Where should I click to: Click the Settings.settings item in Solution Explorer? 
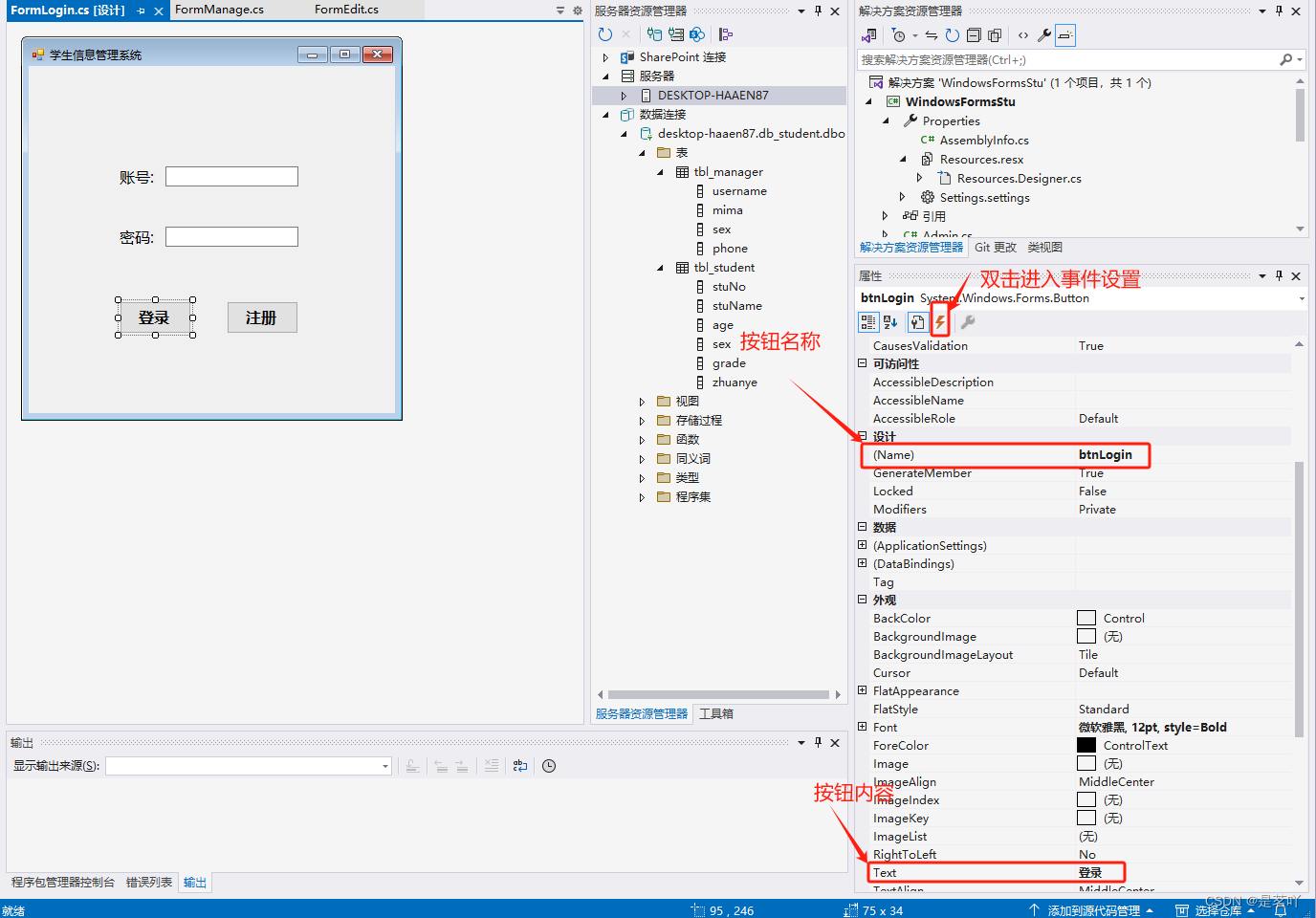(982, 196)
